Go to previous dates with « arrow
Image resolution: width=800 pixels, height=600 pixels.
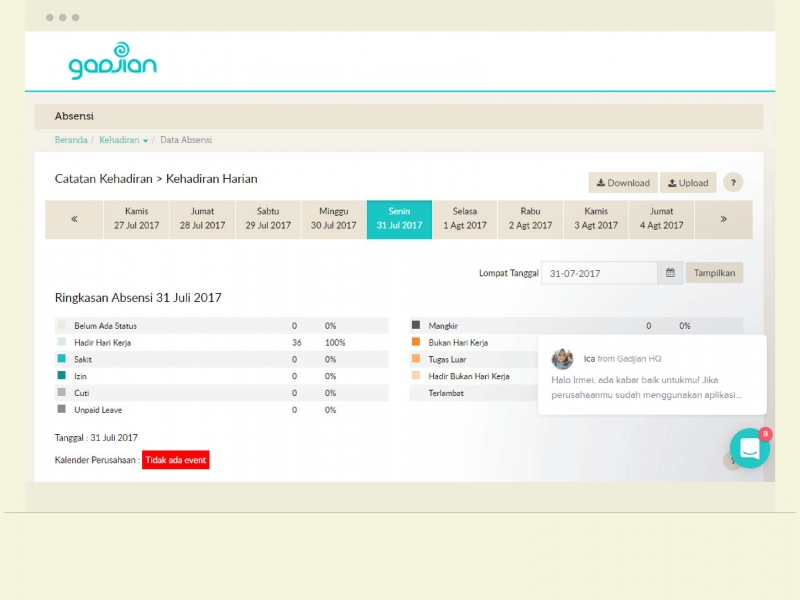pyautogui.click(x=74, y=219)
